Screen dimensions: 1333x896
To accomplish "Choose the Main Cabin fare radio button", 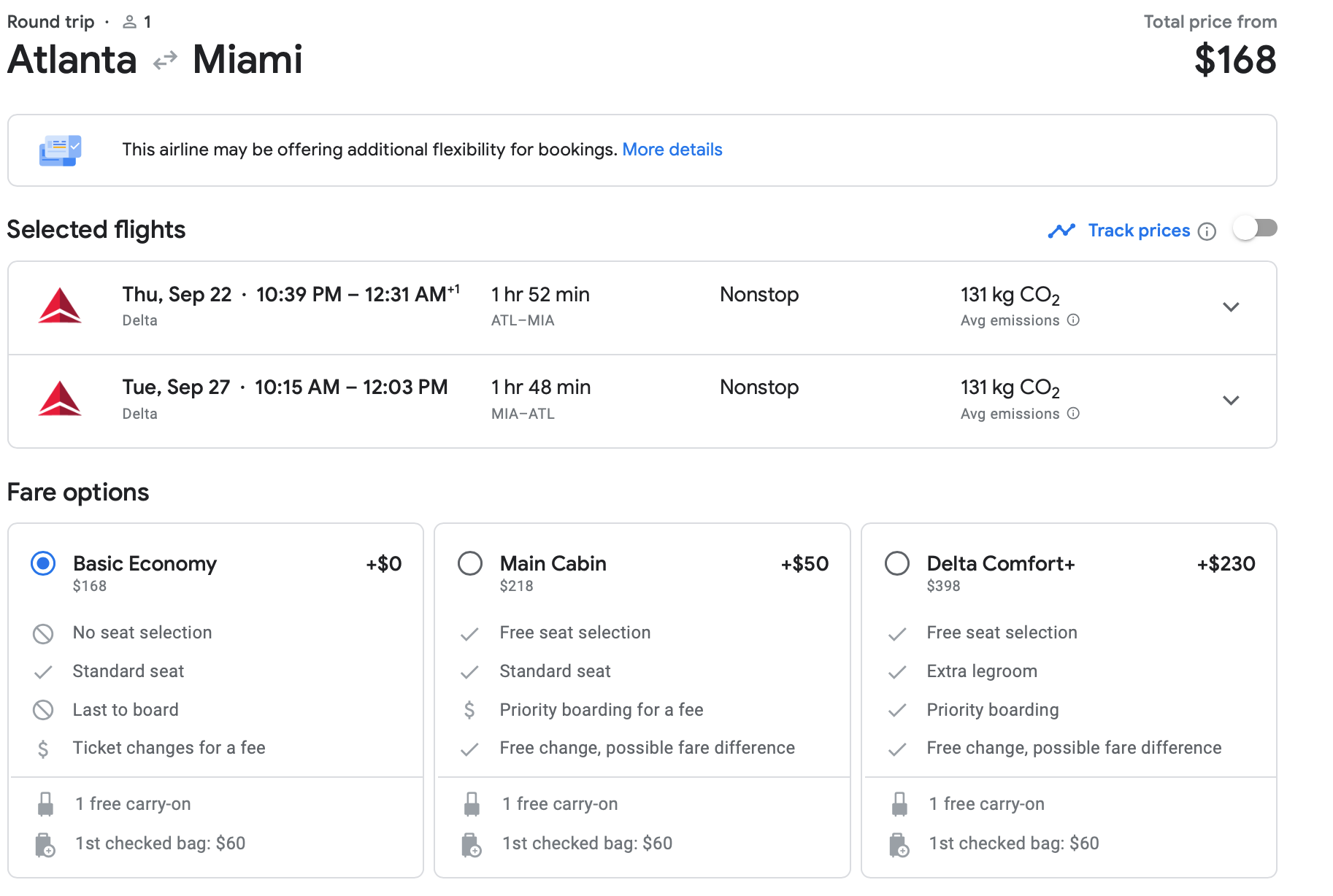I will coord(470,563).
